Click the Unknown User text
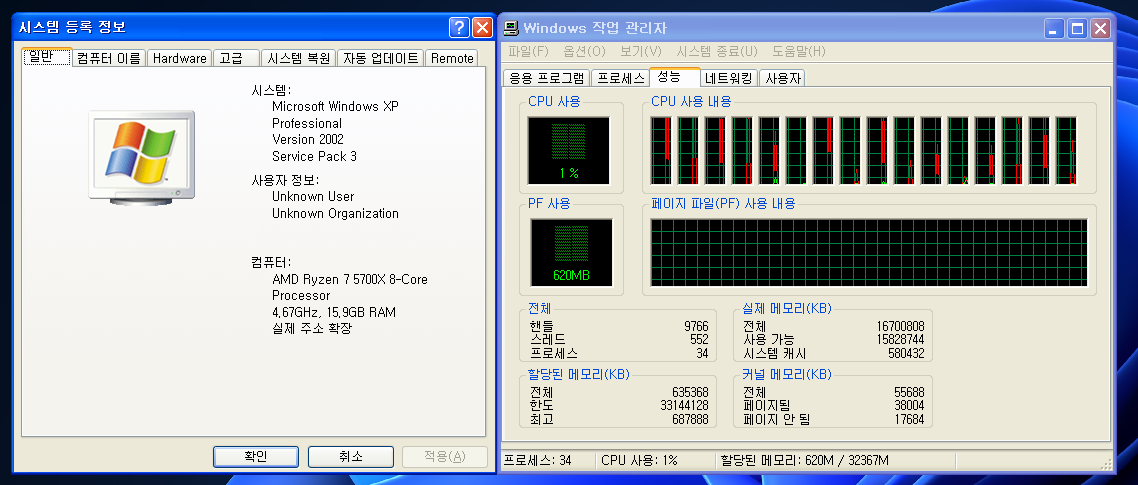 (314, 197)
